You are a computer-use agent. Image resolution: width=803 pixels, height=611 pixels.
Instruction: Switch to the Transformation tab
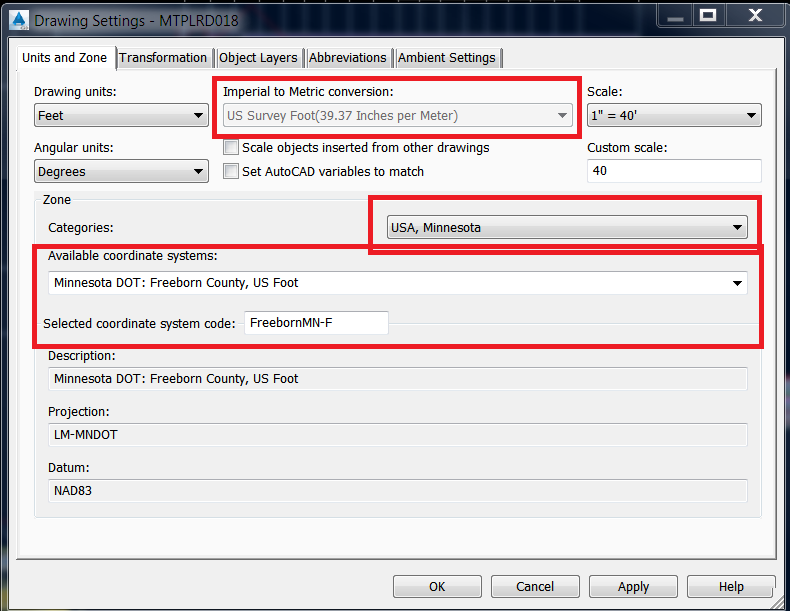(163, 58)
